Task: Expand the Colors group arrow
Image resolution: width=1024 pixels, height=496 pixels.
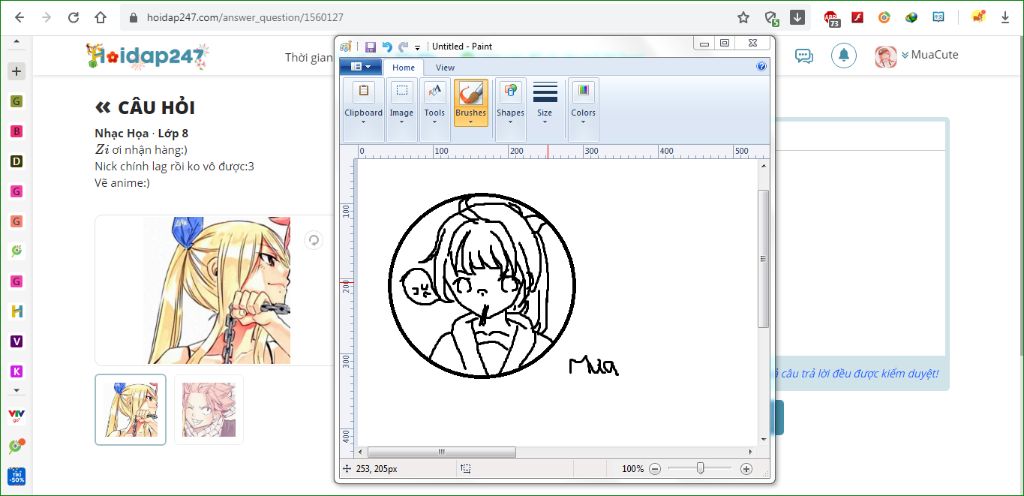Action: (583, 122)
